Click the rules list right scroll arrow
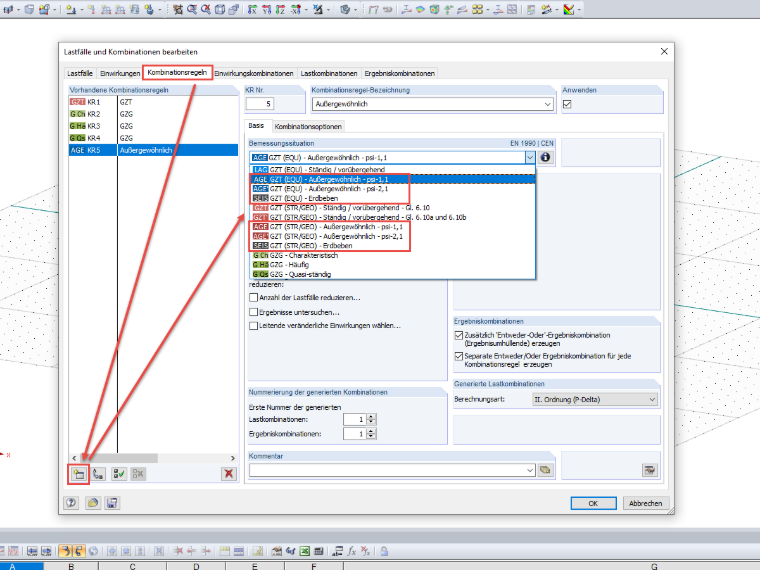 point(233,458)
